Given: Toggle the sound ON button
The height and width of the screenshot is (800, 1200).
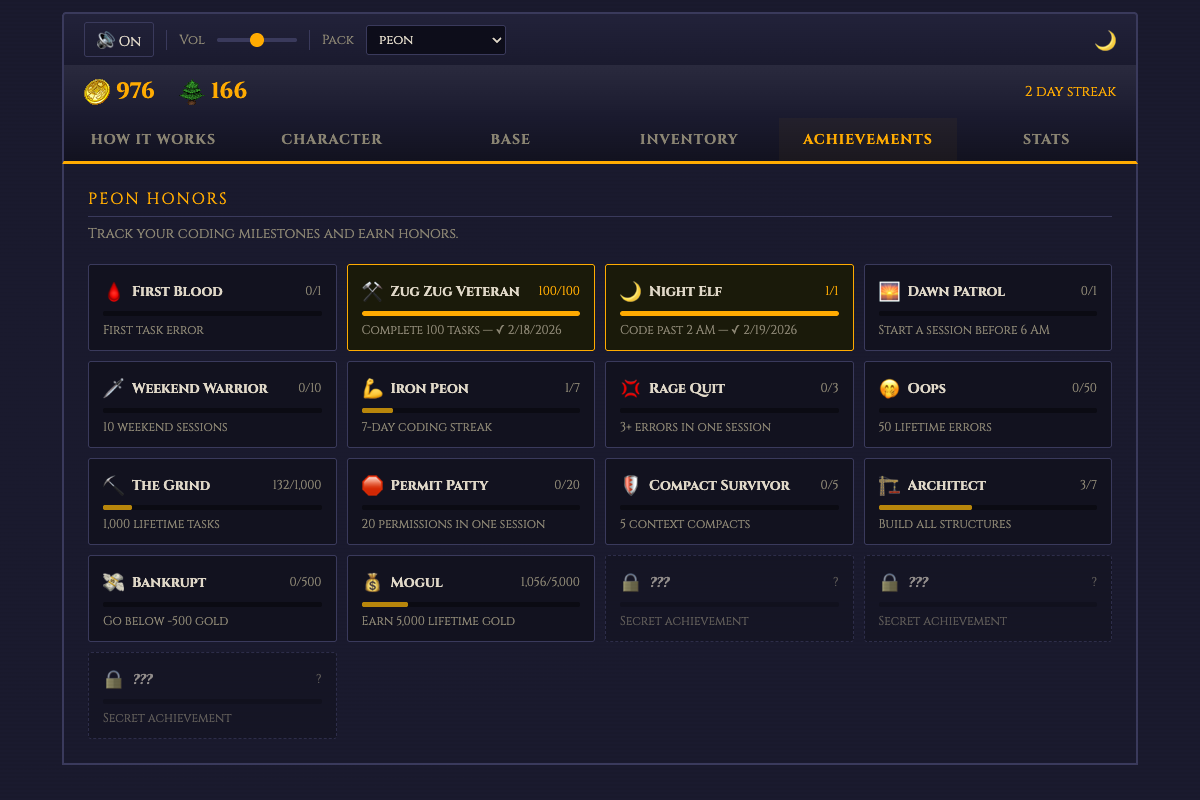Looking at the screenshot, I should click(x=119, y=40).
